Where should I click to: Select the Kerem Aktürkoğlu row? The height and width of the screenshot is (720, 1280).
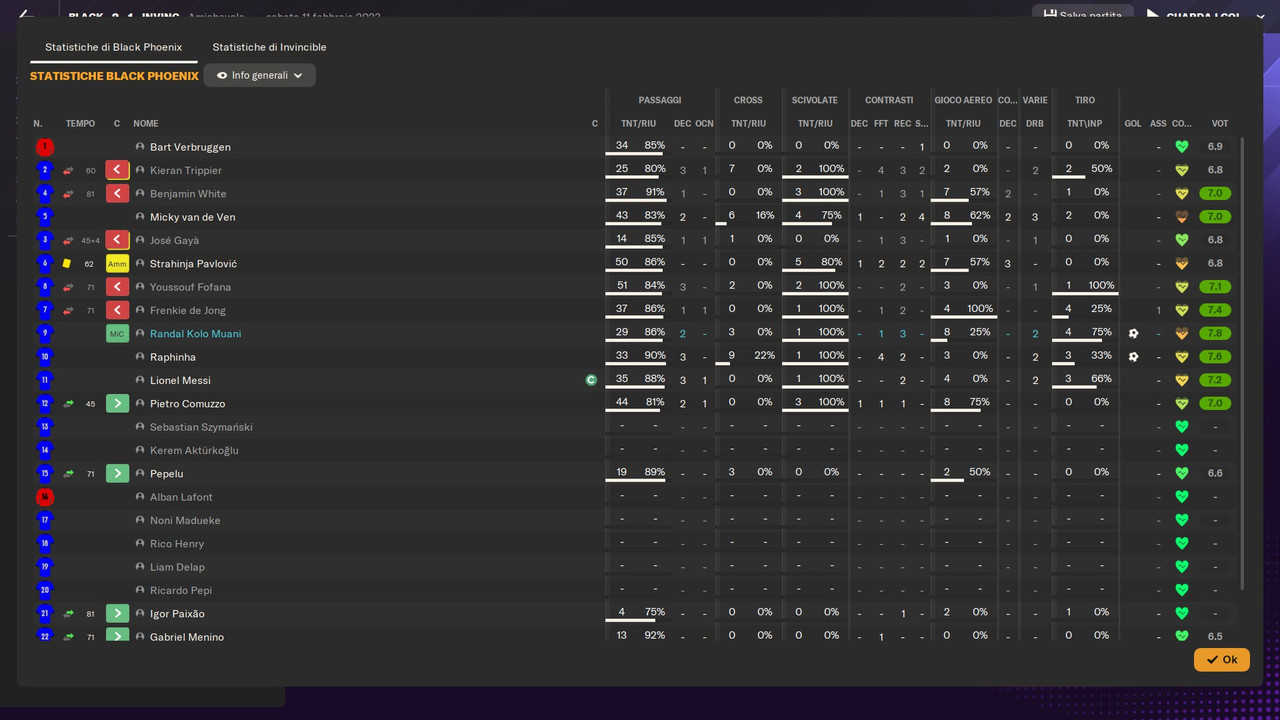tap(635, 450)
